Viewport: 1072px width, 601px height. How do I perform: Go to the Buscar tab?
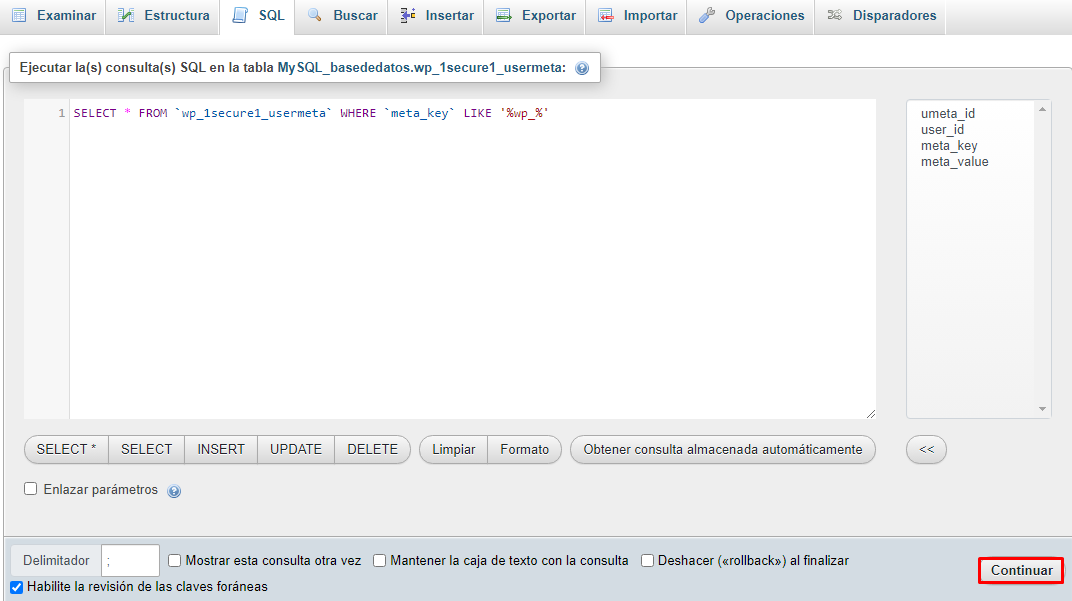click(341, 16)
